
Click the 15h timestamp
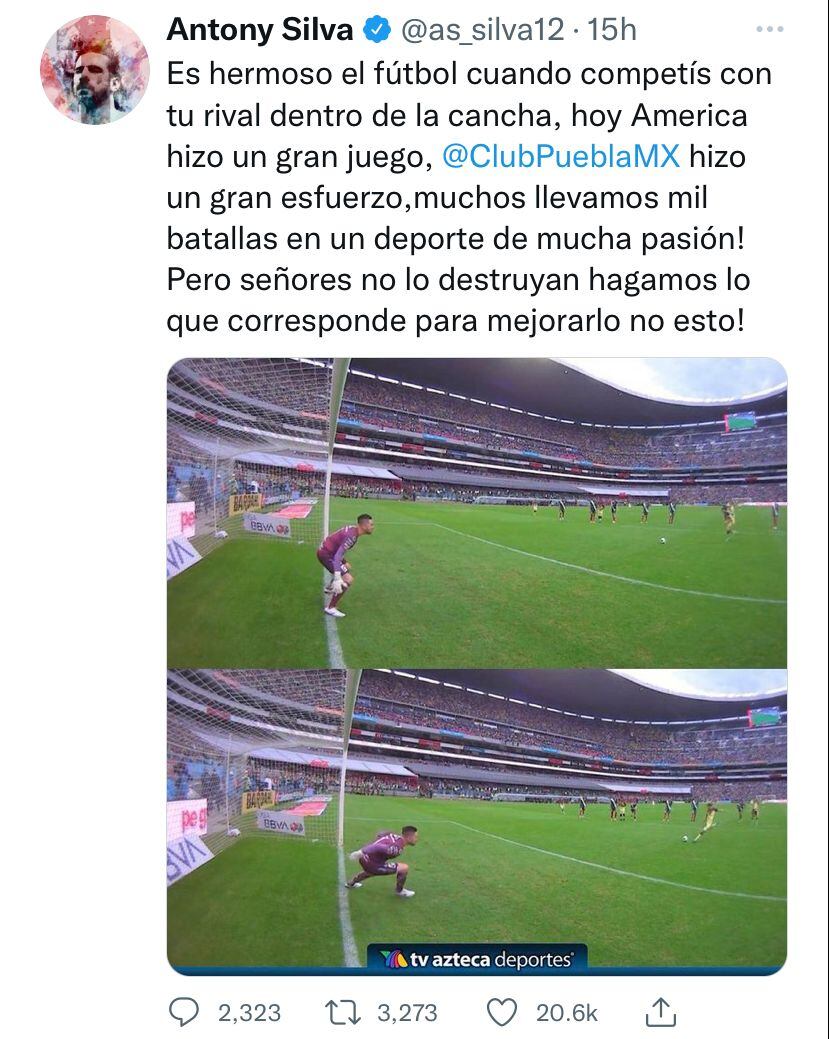(x=612, y=30)
